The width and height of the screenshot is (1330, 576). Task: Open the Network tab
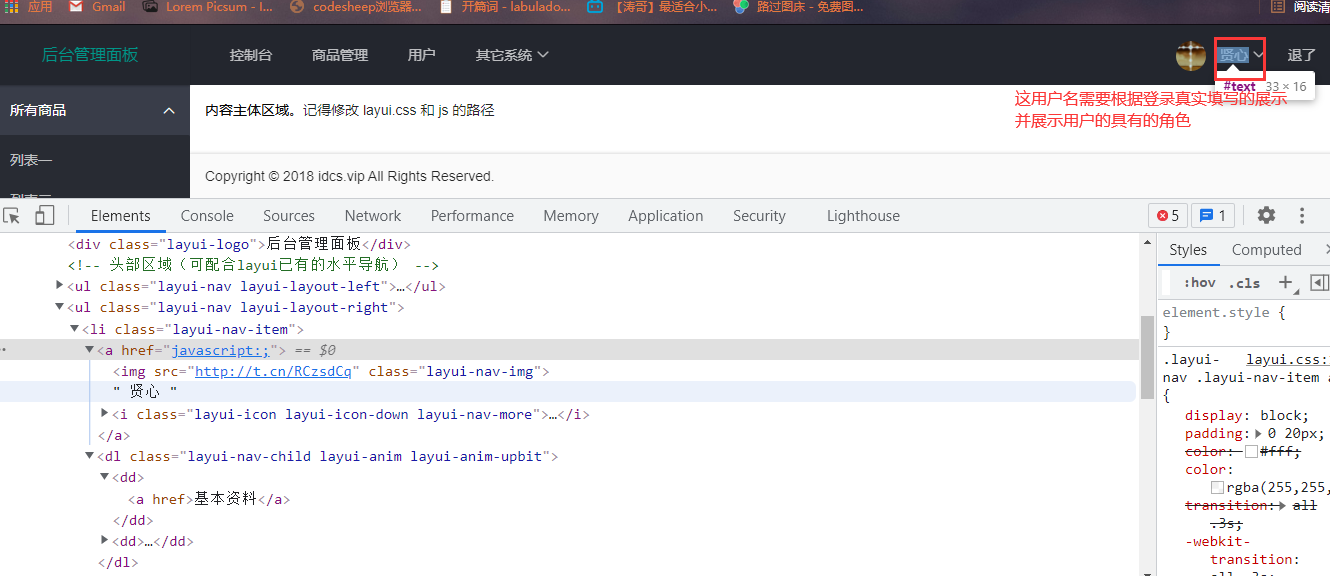coord(372,216)
